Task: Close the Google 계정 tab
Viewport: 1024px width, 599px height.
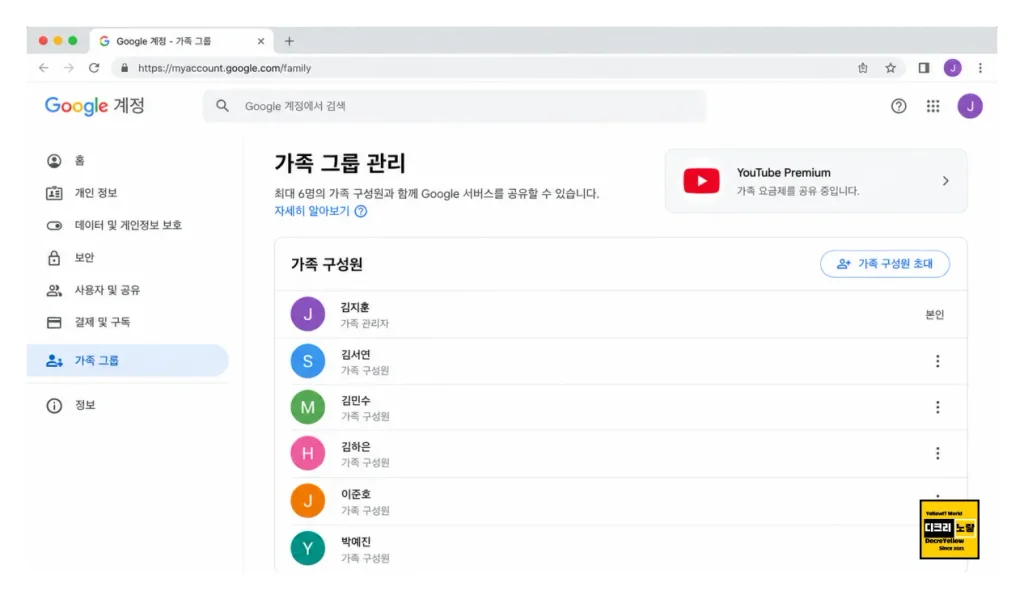Action: [x=261, y=41]
